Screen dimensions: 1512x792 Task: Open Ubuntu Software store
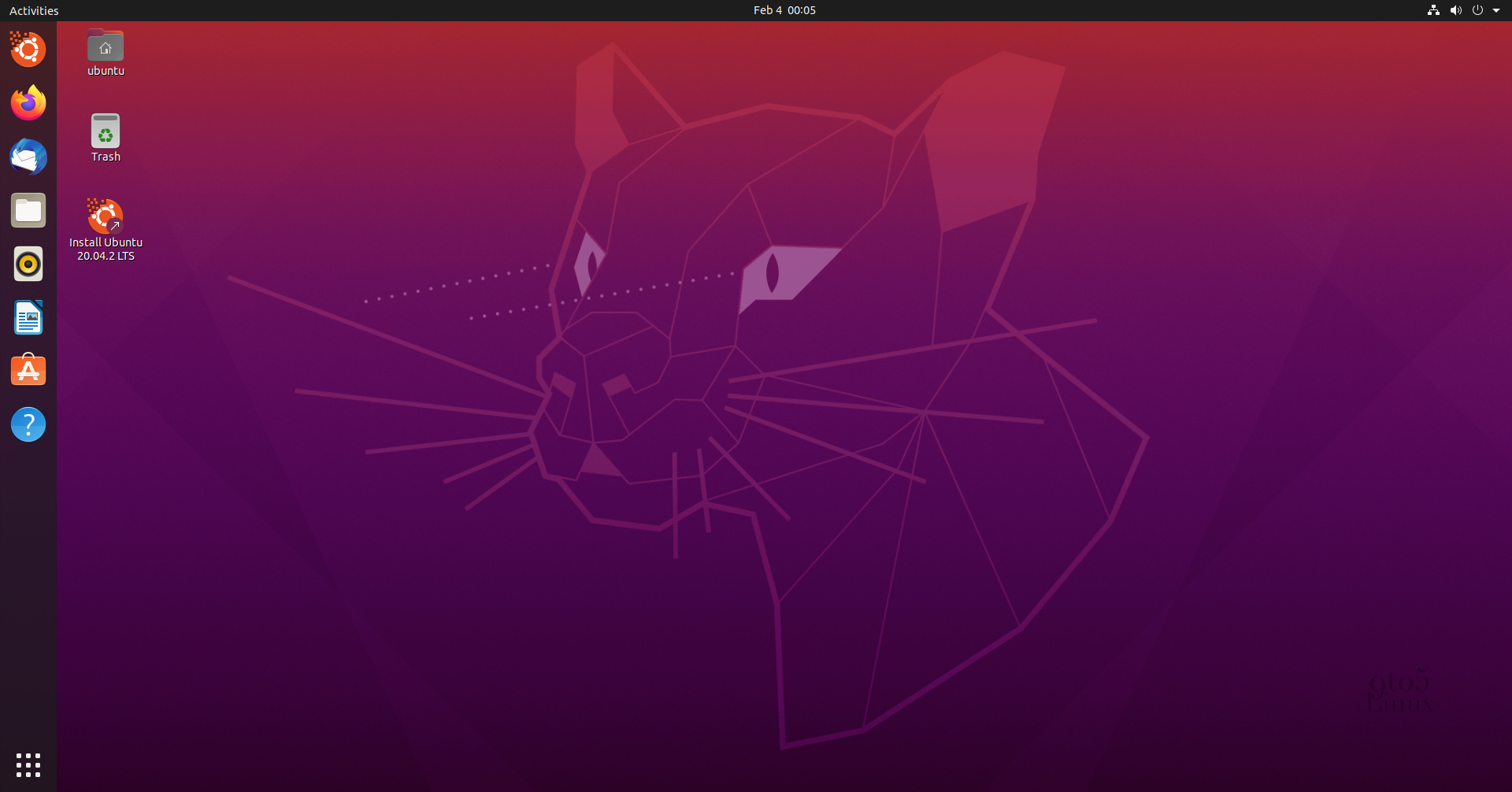tap(28, 371)
